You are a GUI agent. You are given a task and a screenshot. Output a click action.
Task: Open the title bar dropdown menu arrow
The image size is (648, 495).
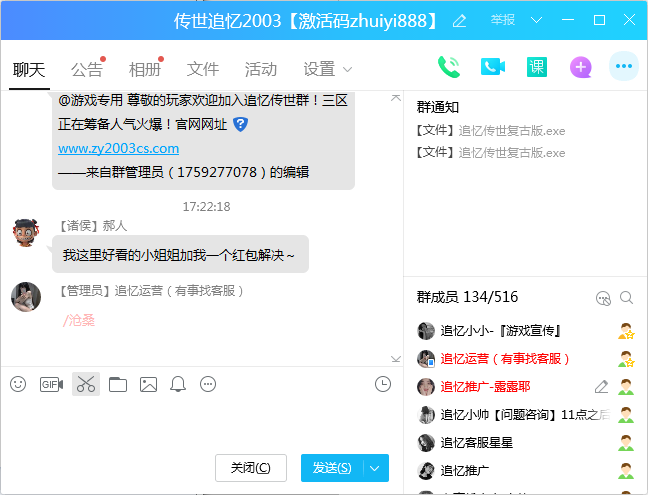coord(537,20)
